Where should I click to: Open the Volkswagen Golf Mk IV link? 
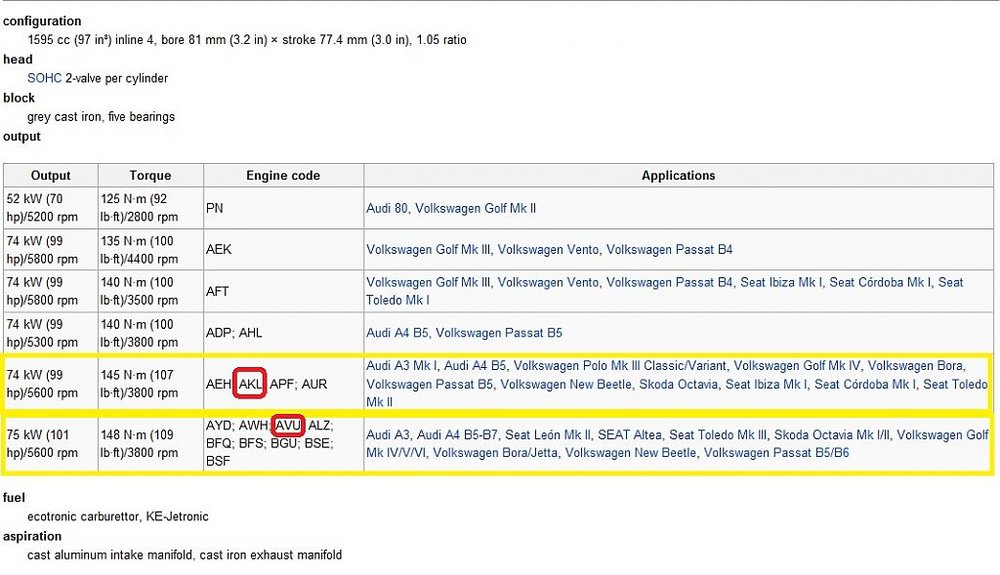(797, 366)
